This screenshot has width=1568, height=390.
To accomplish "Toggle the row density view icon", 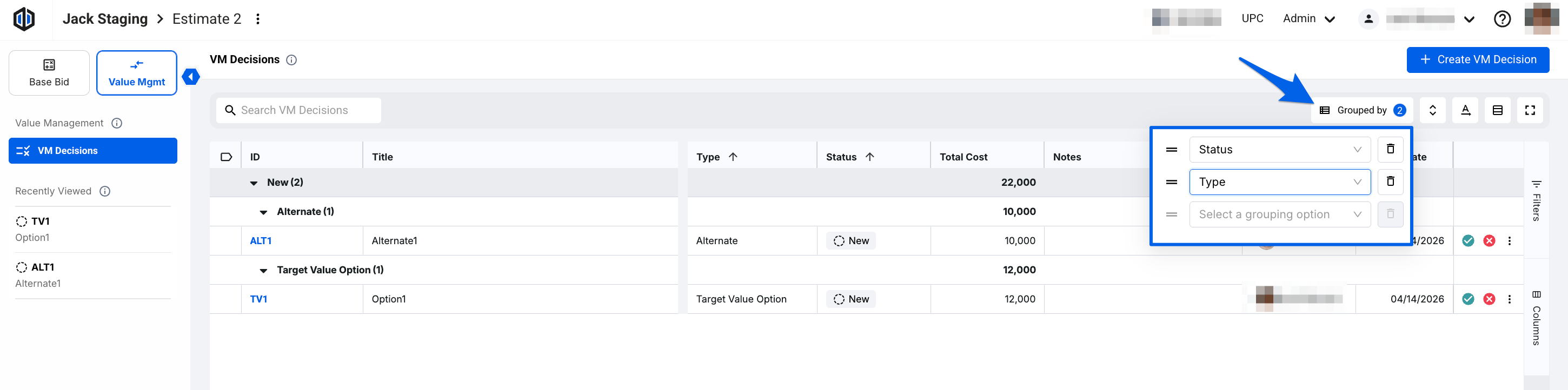I will click(1497, 110).
